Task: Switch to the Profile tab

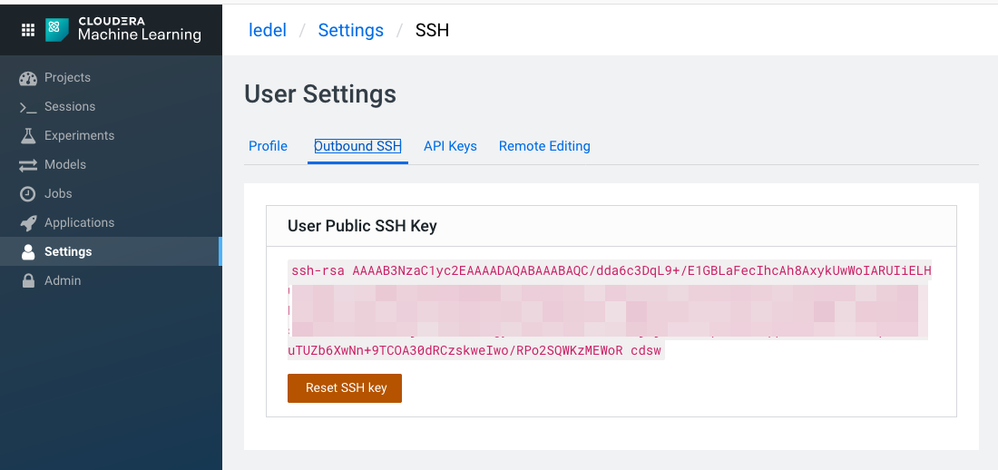Action: tap(268, 146)
